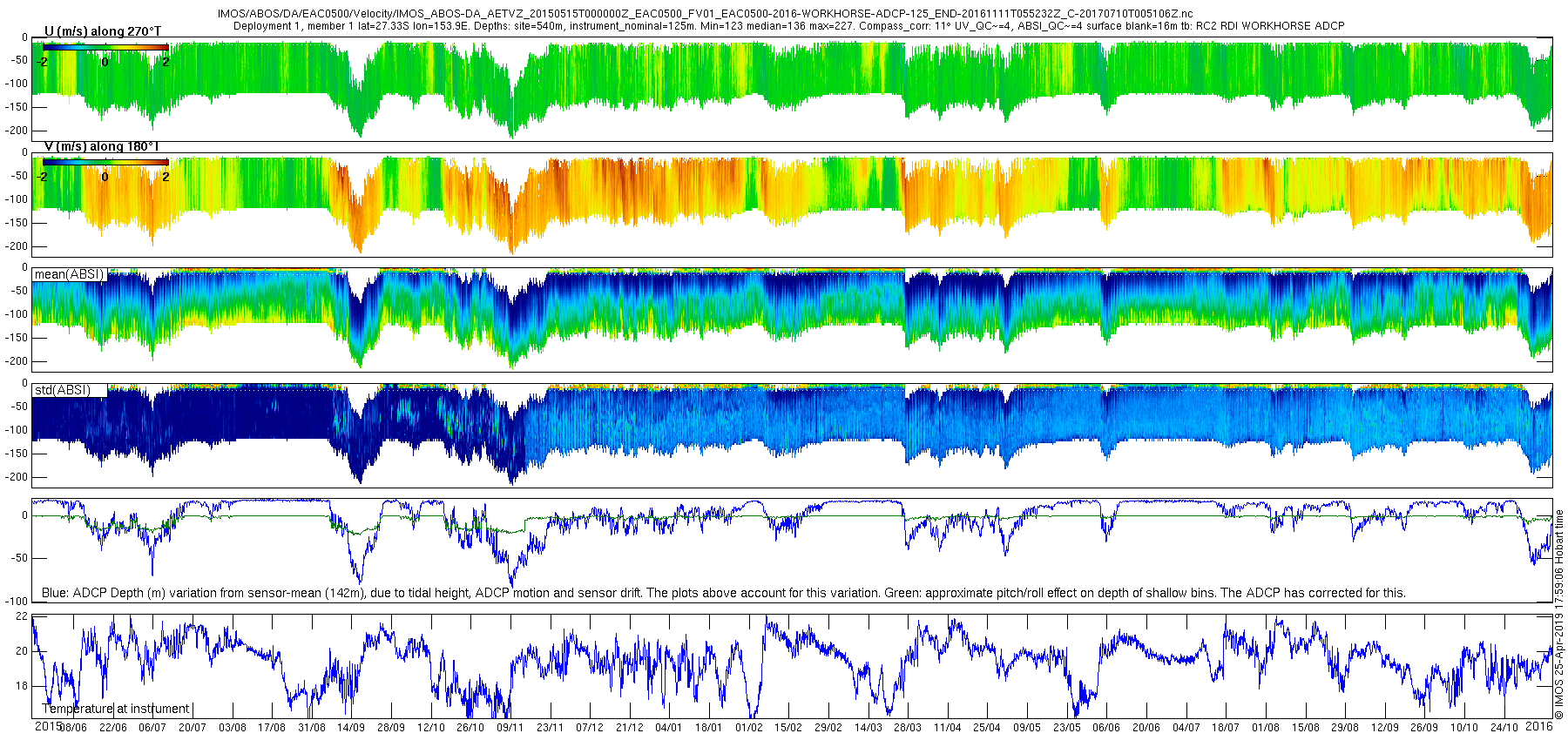Screen dimensions: 1568x740
Task: Click the '17/08' date tick label
Action: (x=272, y=728)
